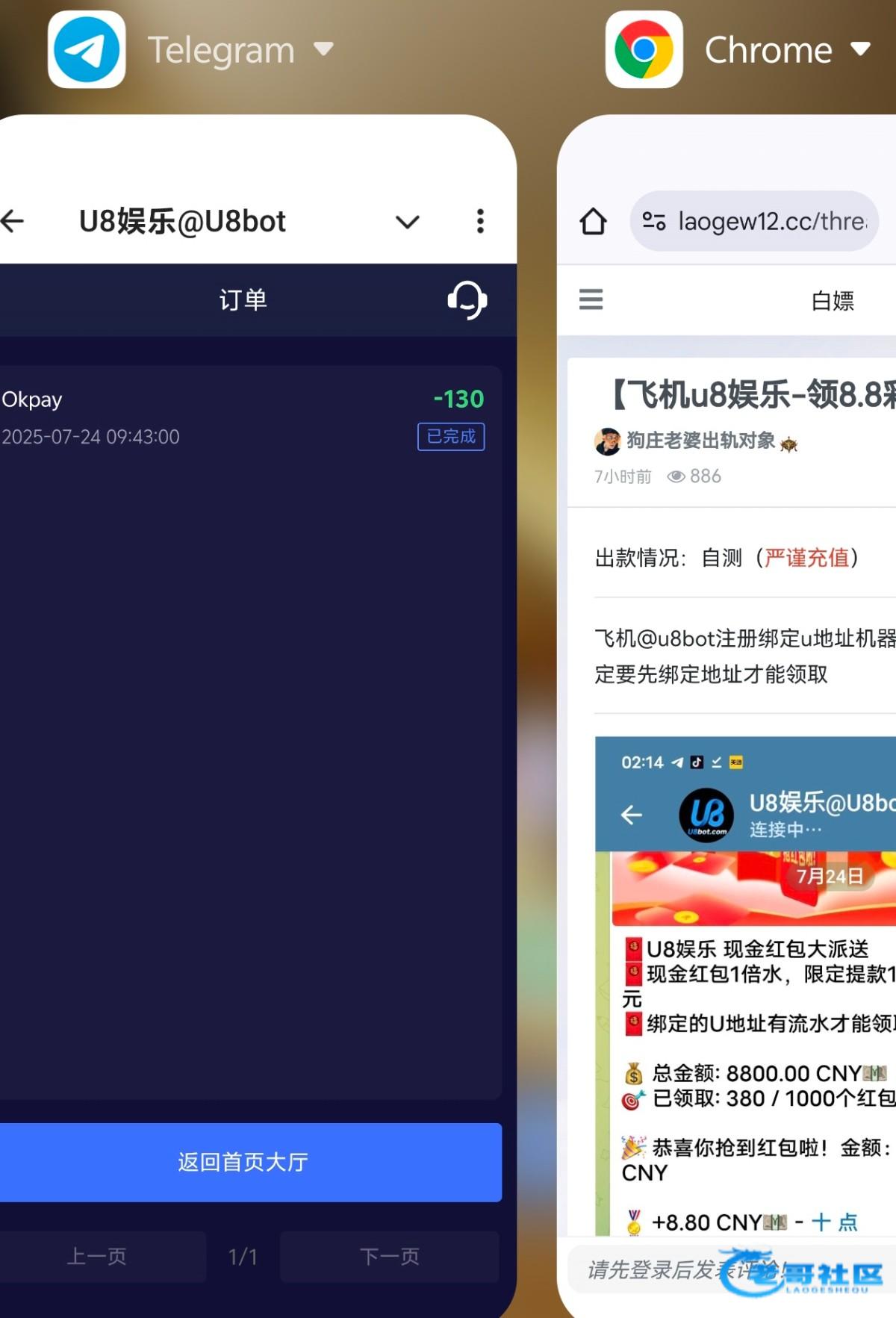Open site info icon in address bar
The width and height of the screenshot is (896, 1318).
click(x=654, y=221)
